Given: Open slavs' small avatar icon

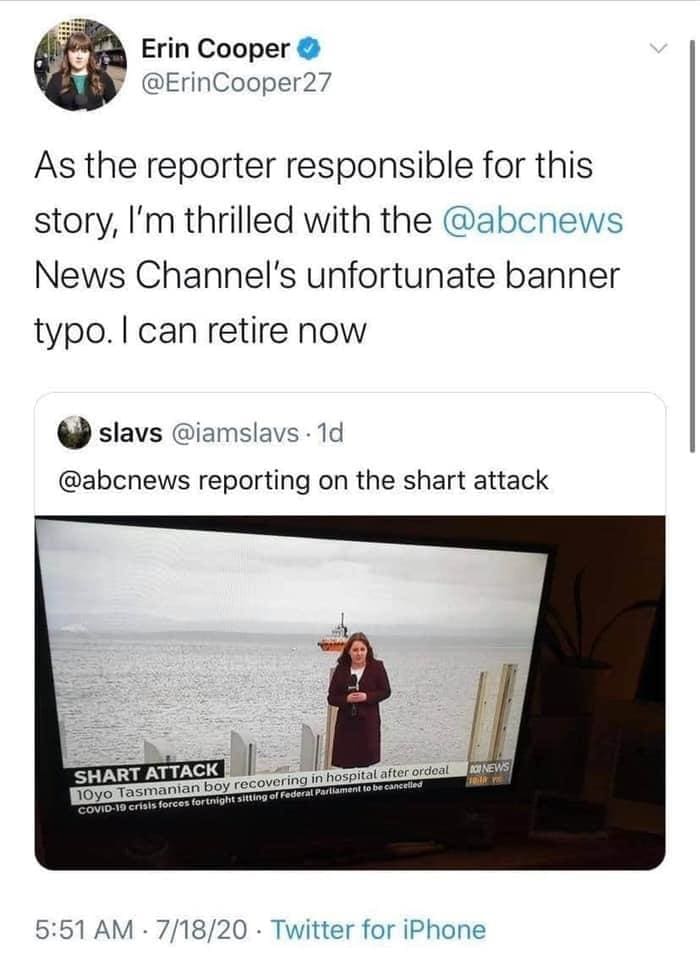Looking at the screenshot, I should tap(74, 433).
